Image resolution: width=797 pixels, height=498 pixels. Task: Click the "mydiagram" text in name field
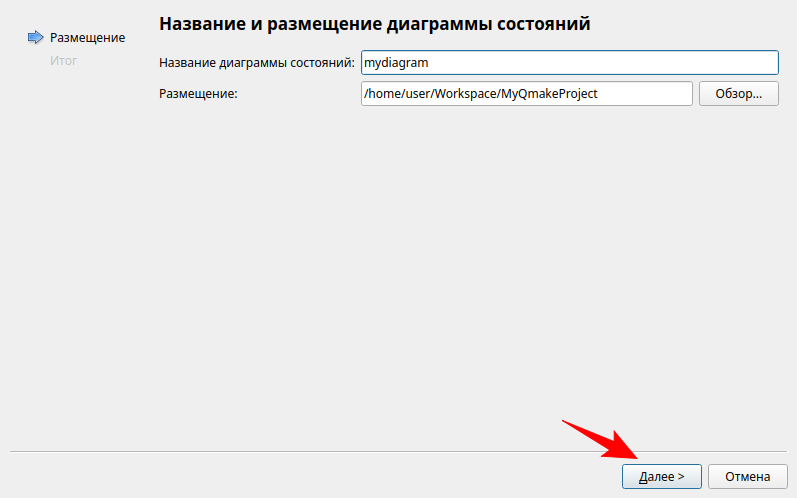(x=396, y=63)
